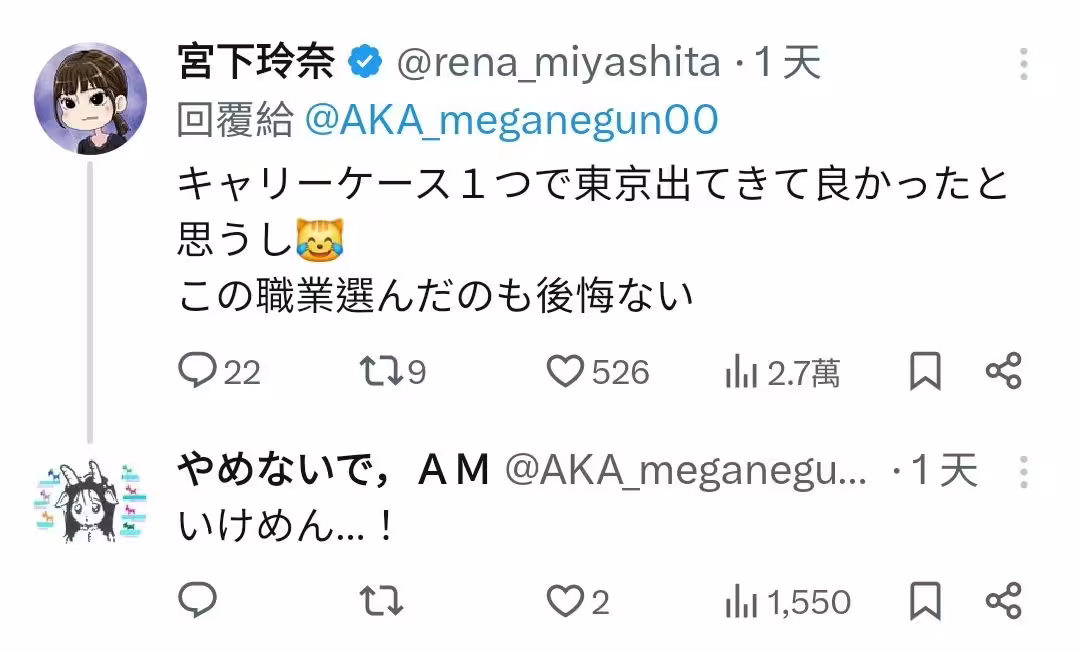Open the @AKA_meganegun00 mention link

pos(510,121)
